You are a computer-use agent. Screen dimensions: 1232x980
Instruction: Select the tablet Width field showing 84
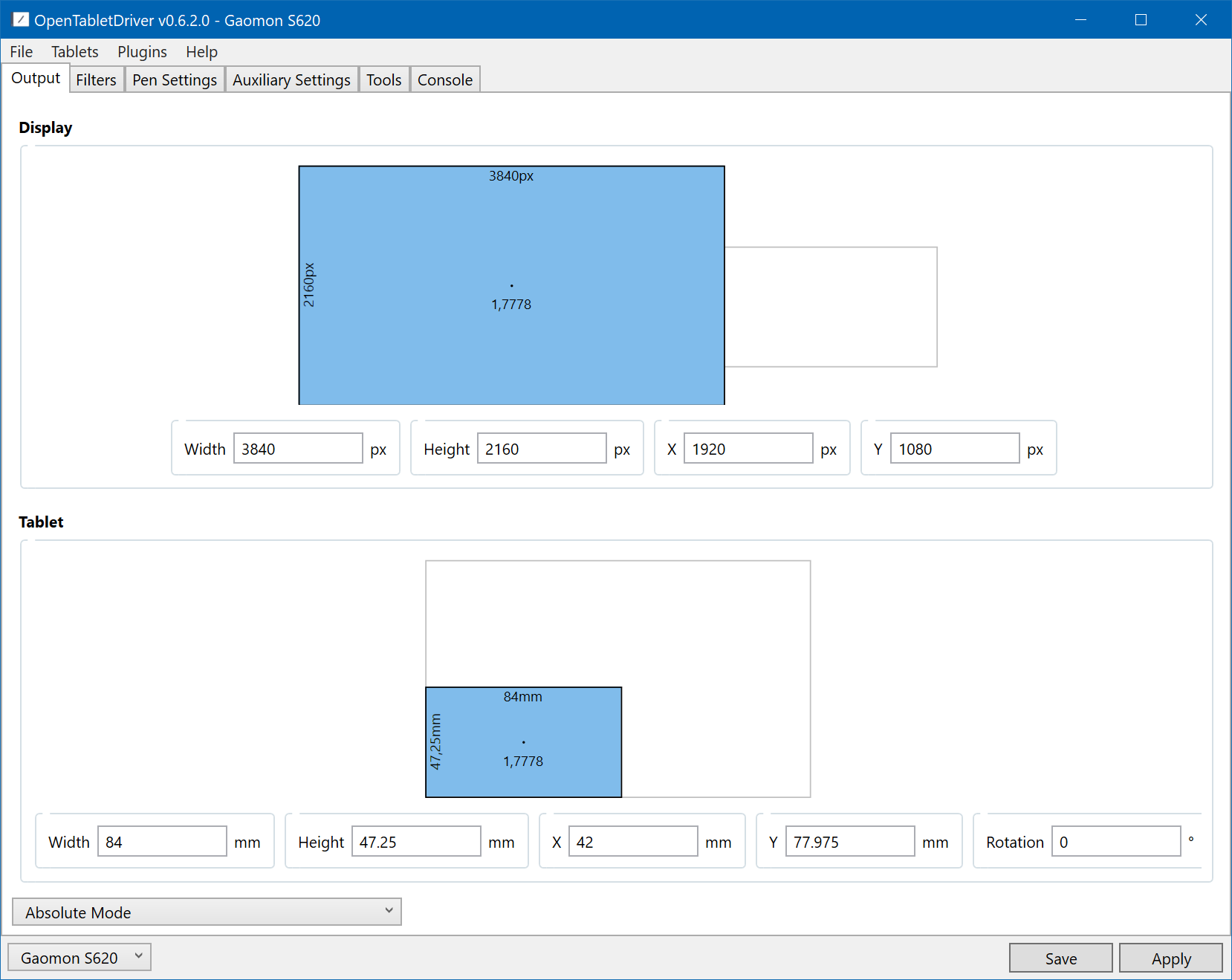pos(162,842)
